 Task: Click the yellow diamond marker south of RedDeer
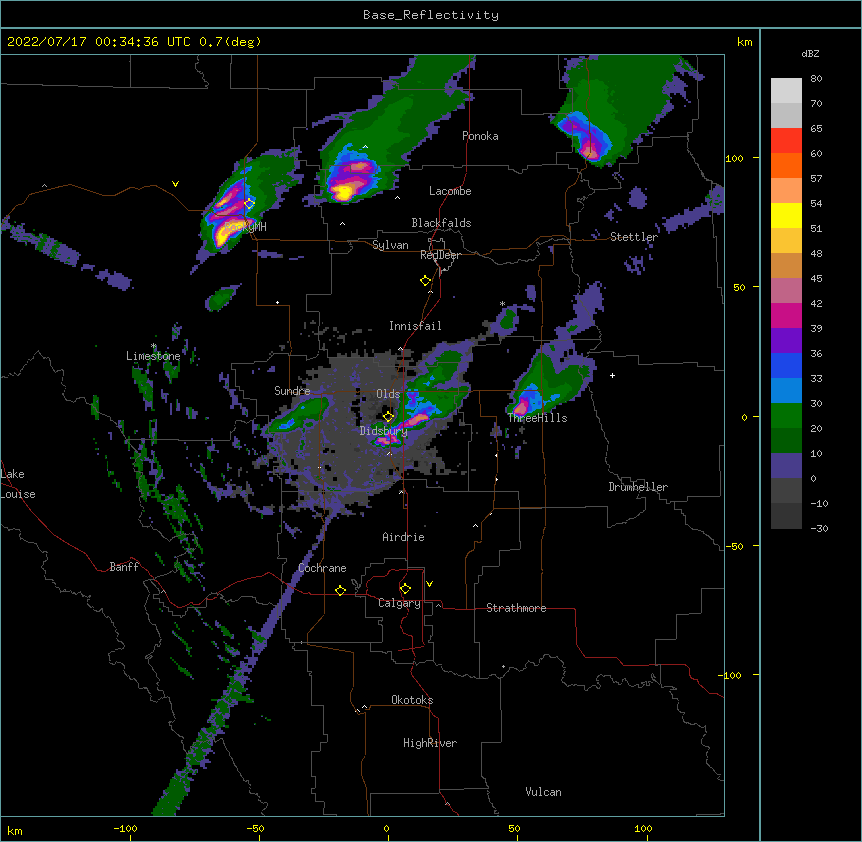(x=425, y=281)
